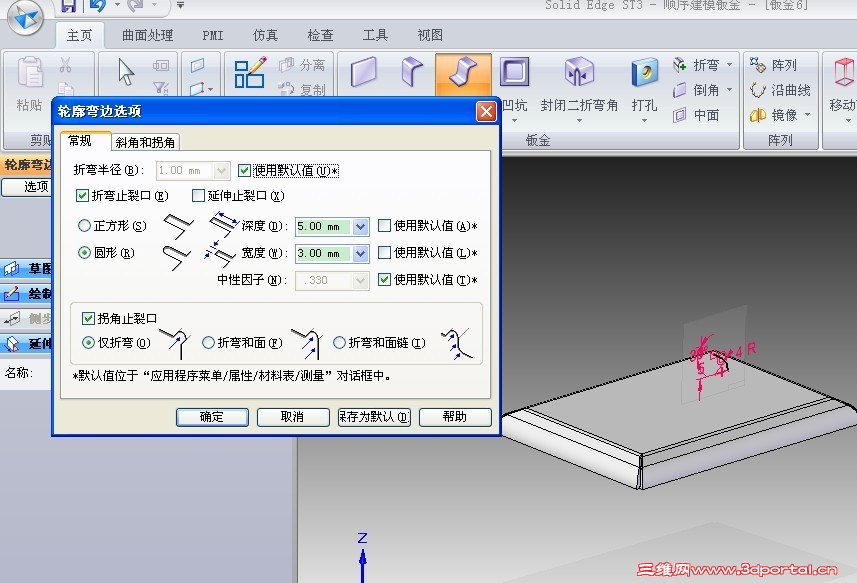Click the Bend (折弯) command

pos(696,65)
